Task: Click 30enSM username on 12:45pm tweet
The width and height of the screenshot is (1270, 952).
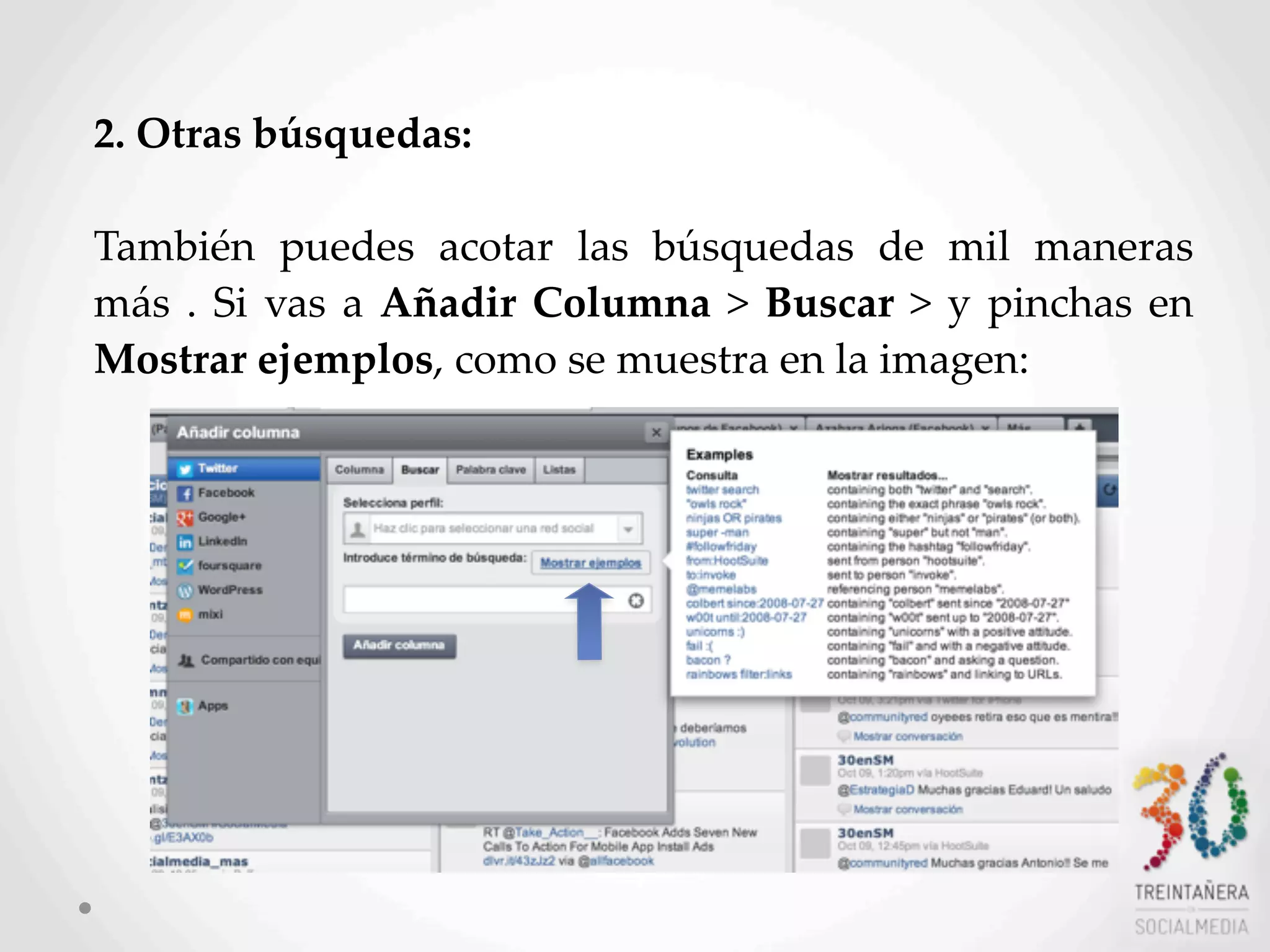Action: coord(866,833)
